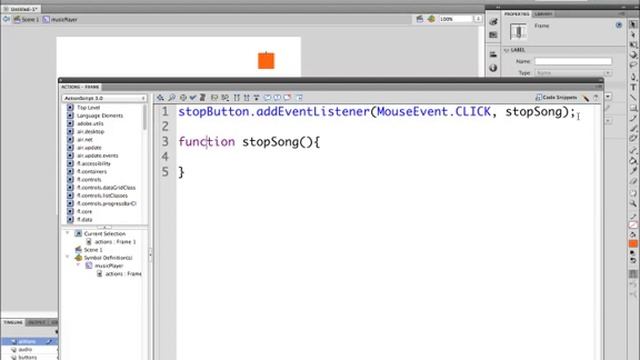This screenshot has width=640, height=360.
Task: Select the Free Transform tool
Action: (633, 45)
